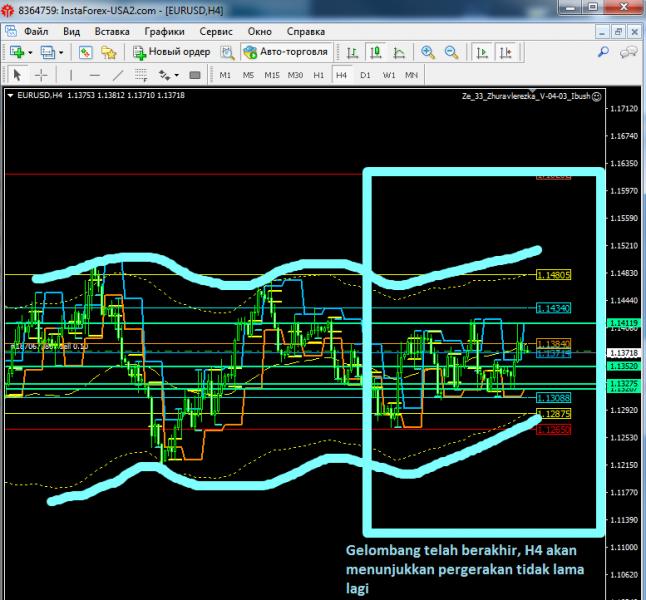Switch chart to line chart mode
The width and height of the screenshot is (646, 600).
pos(399,52)
